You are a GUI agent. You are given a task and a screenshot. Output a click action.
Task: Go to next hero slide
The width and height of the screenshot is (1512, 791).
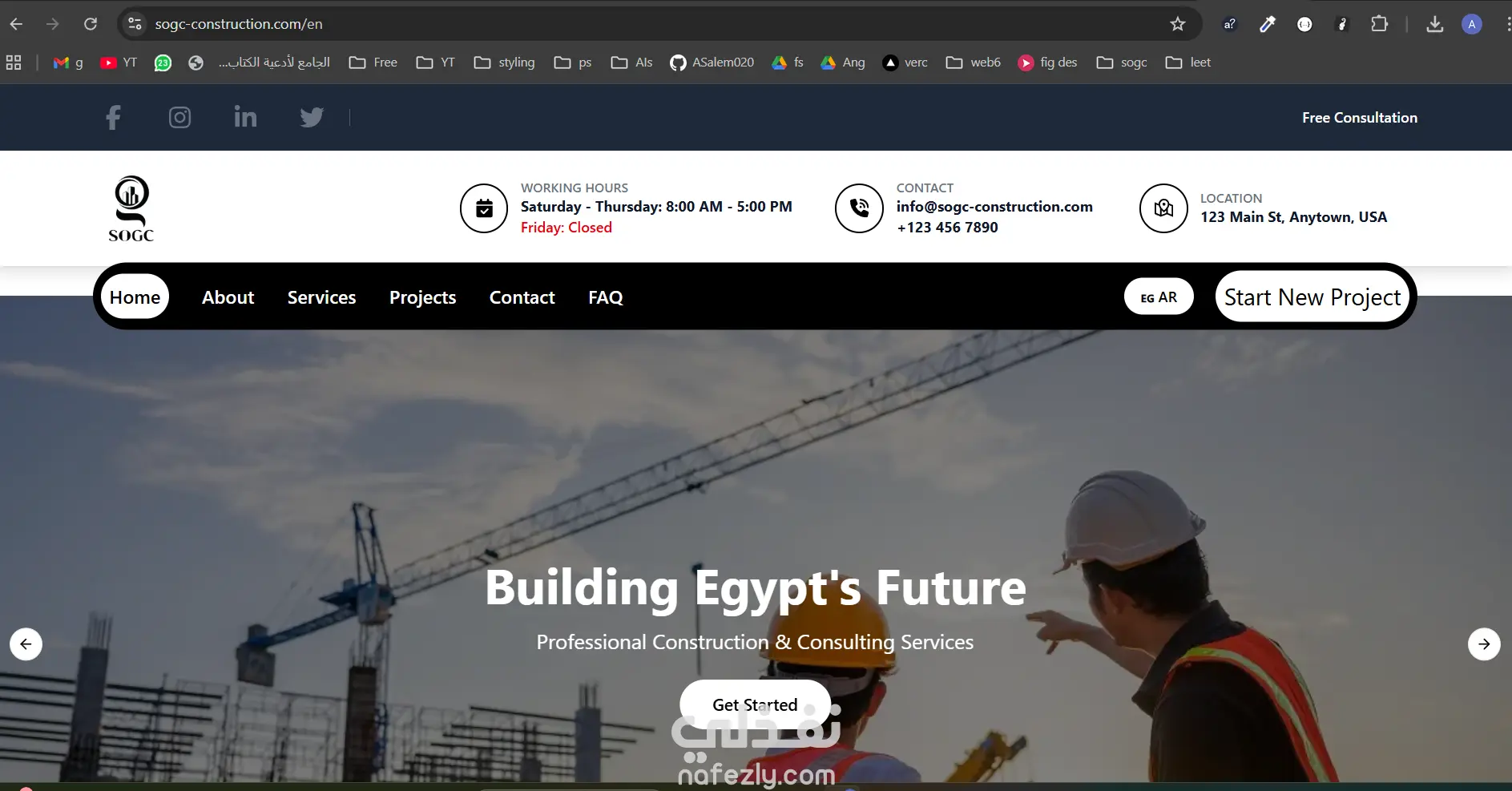[1484, 644]
